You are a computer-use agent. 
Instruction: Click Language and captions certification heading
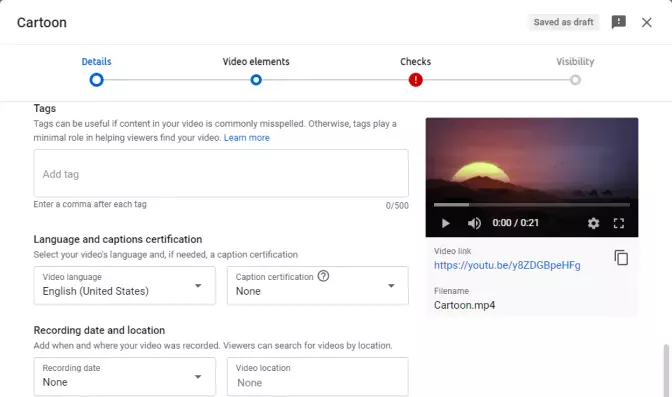(x=118, y=239)
